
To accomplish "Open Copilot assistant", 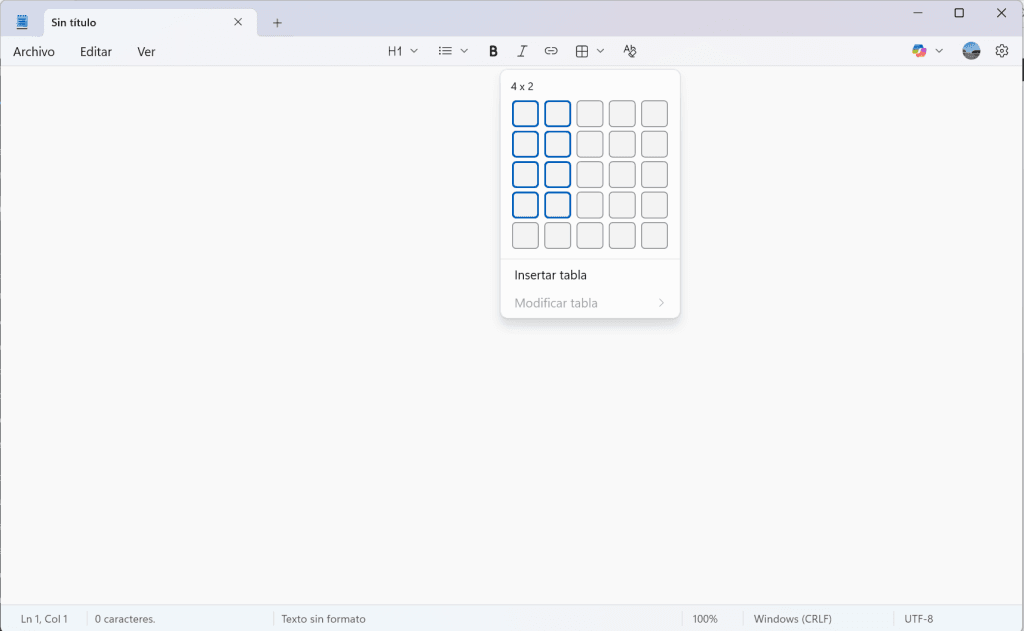I will click(x=921, y=50).
